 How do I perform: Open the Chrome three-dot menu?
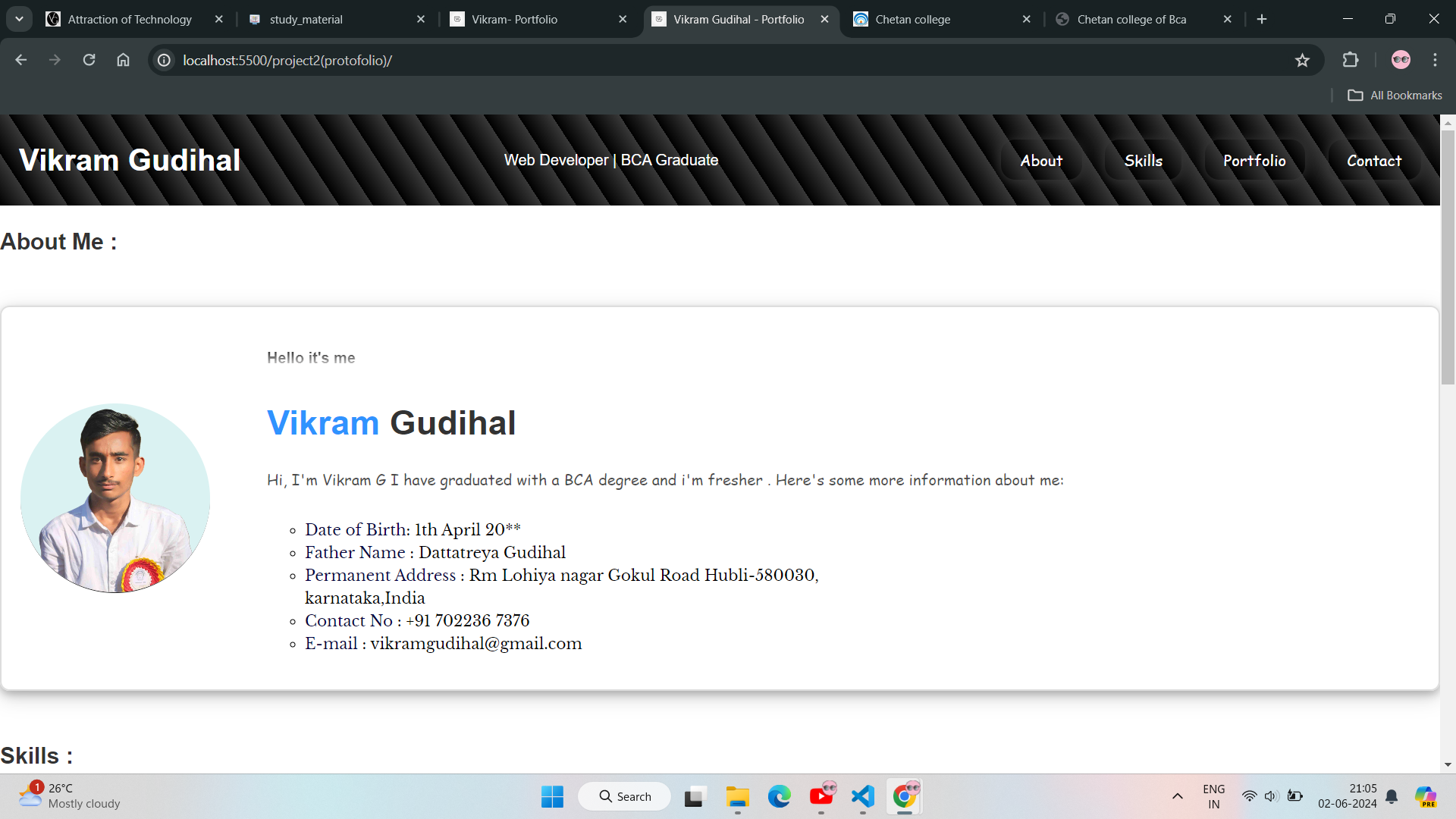(x=1435, y=60)
